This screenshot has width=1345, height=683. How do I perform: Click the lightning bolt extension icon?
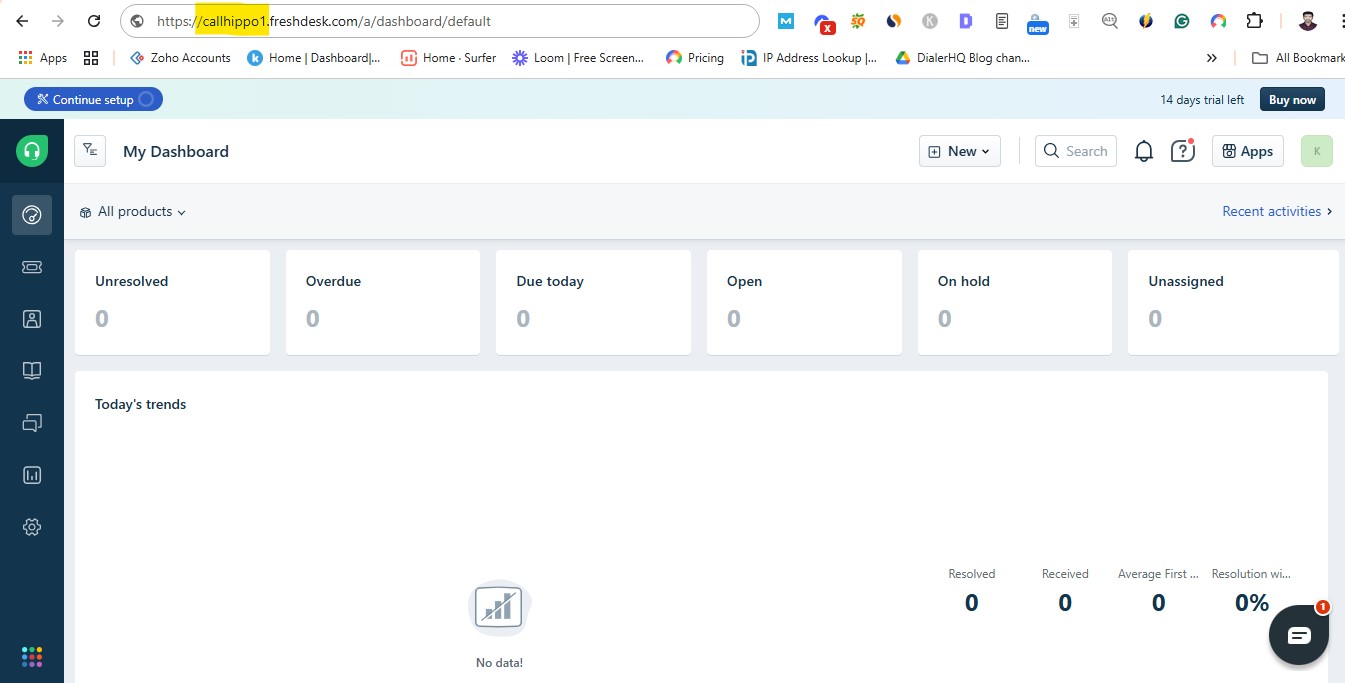coord(1146,21)
